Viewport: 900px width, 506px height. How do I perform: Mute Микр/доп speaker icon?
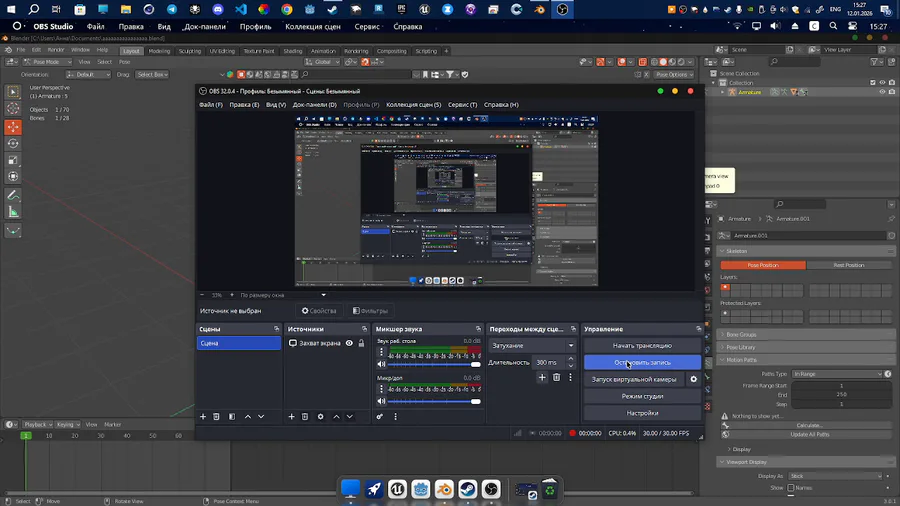(x=381, y=401)
